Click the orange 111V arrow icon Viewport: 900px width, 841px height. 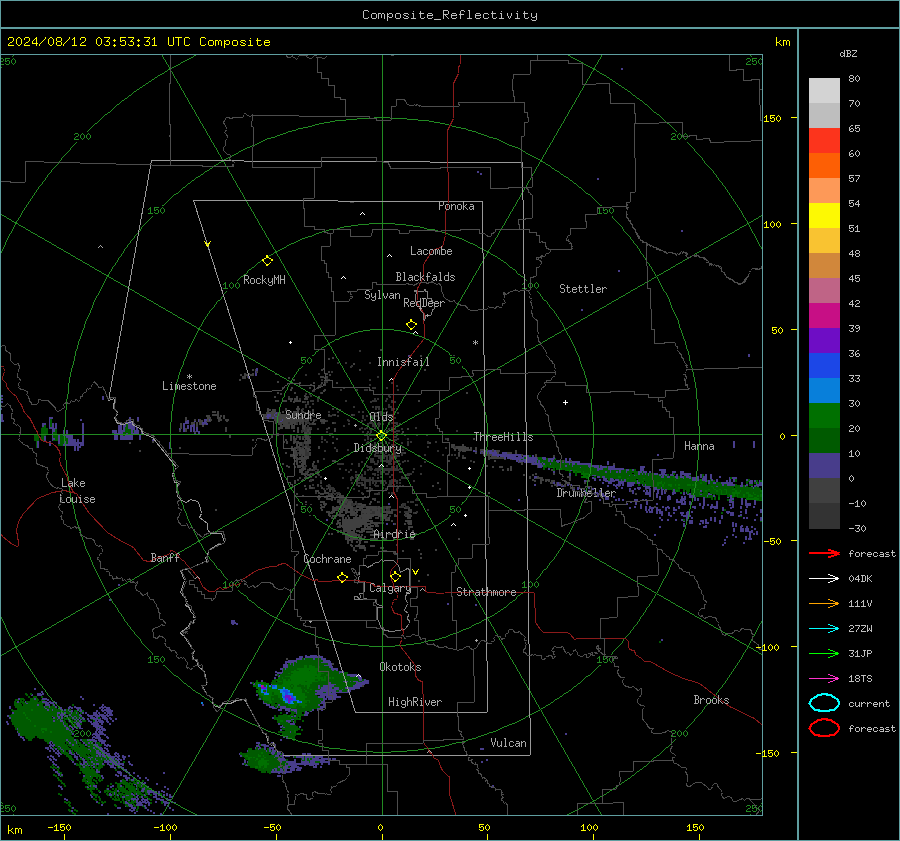tap(824, 603)
